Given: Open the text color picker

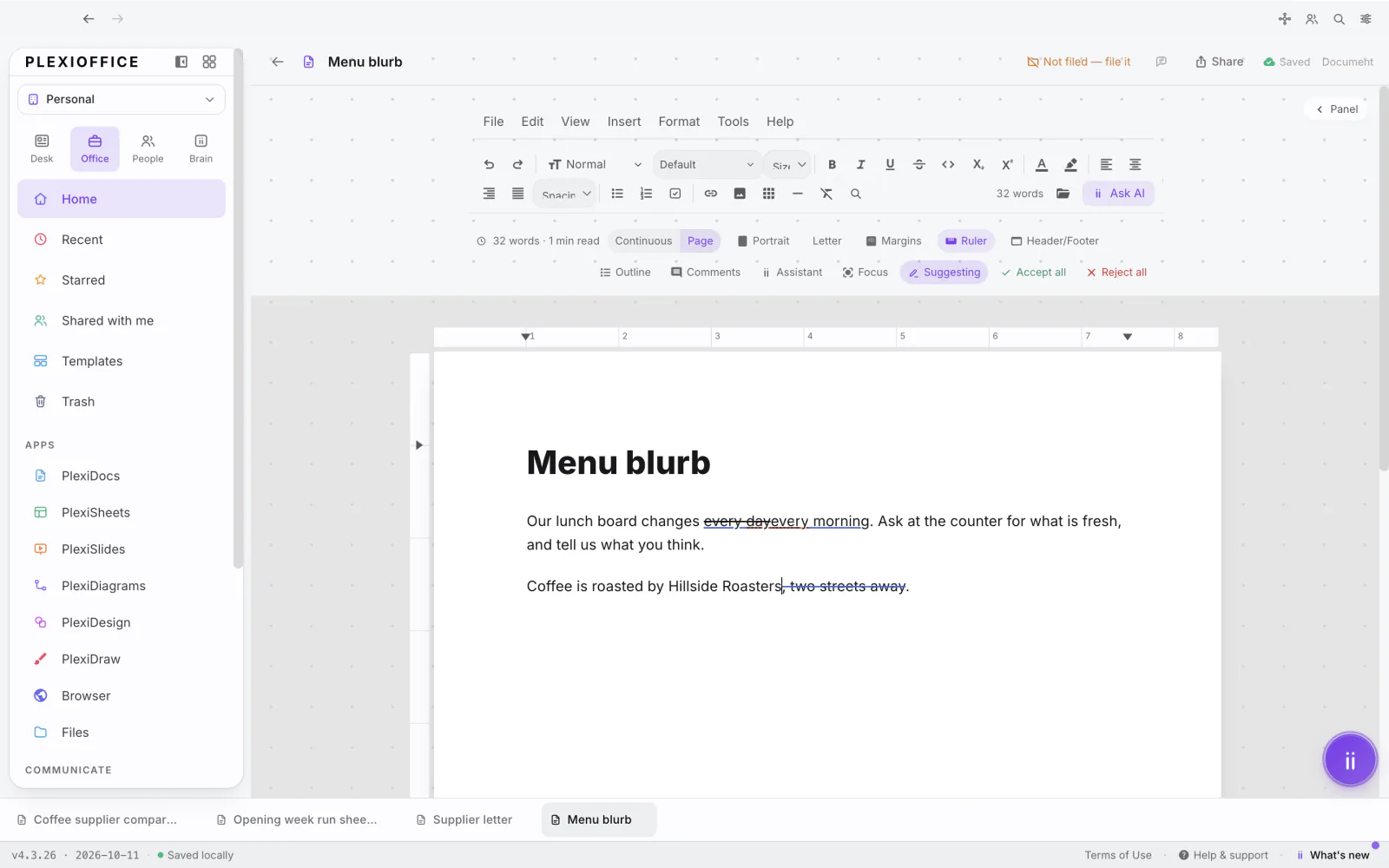Looking at the screenshot, I should click(1042, 164).
